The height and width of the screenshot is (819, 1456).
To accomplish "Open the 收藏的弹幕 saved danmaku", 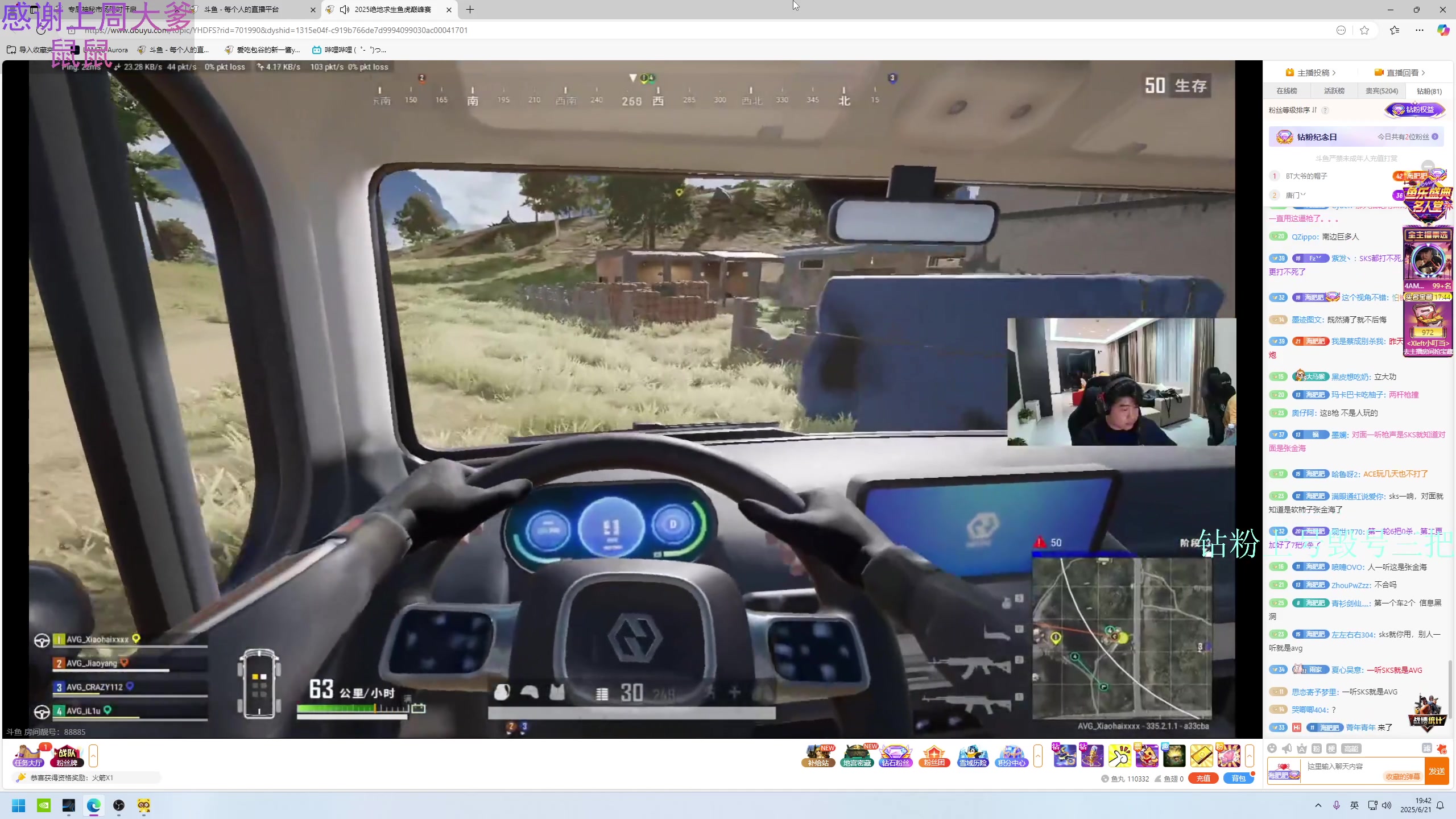I will [1403, 777].
